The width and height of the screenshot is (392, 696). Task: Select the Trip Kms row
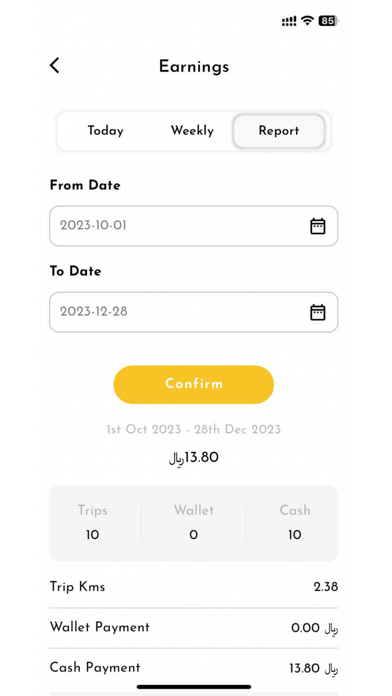pyautogui.click(x=194, y=587)
